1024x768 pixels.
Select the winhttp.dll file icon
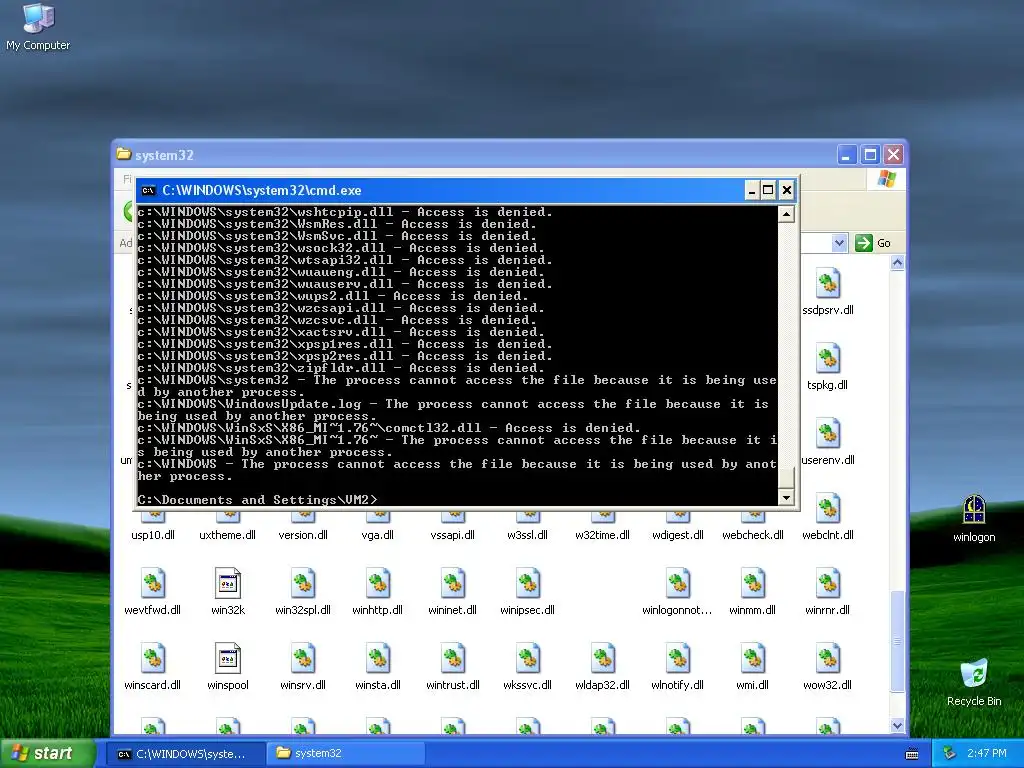point(377,583)
